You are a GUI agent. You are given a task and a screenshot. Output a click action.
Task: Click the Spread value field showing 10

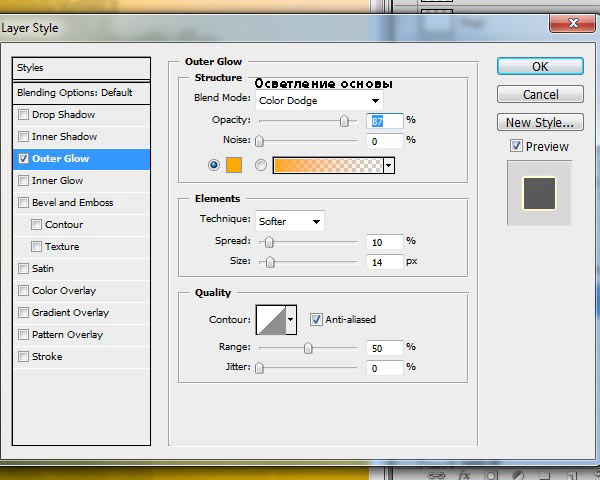point(385,242)
